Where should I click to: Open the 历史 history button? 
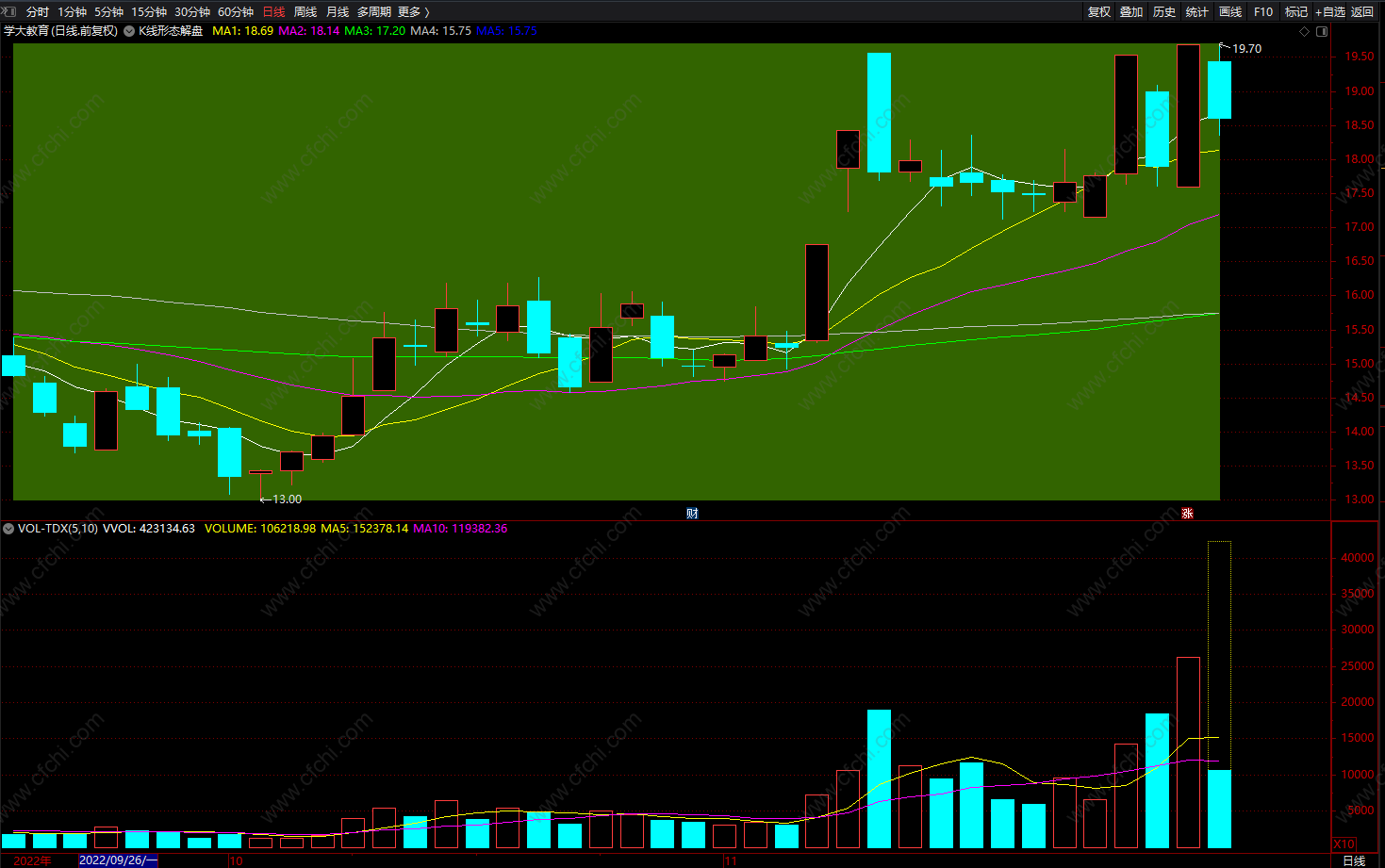click(1164, 12)
